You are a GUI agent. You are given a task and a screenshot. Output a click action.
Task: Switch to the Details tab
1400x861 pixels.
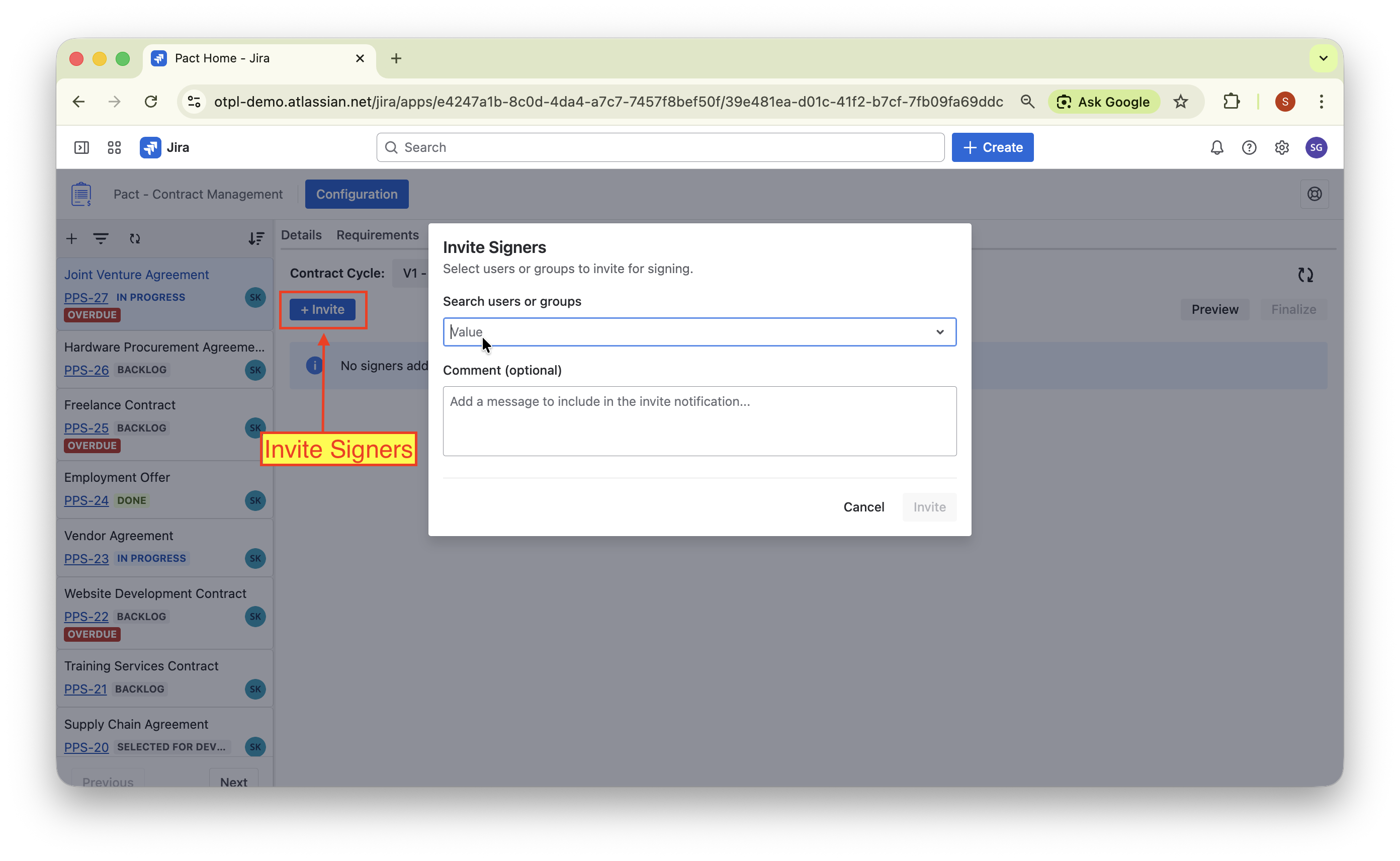[301, 235]
